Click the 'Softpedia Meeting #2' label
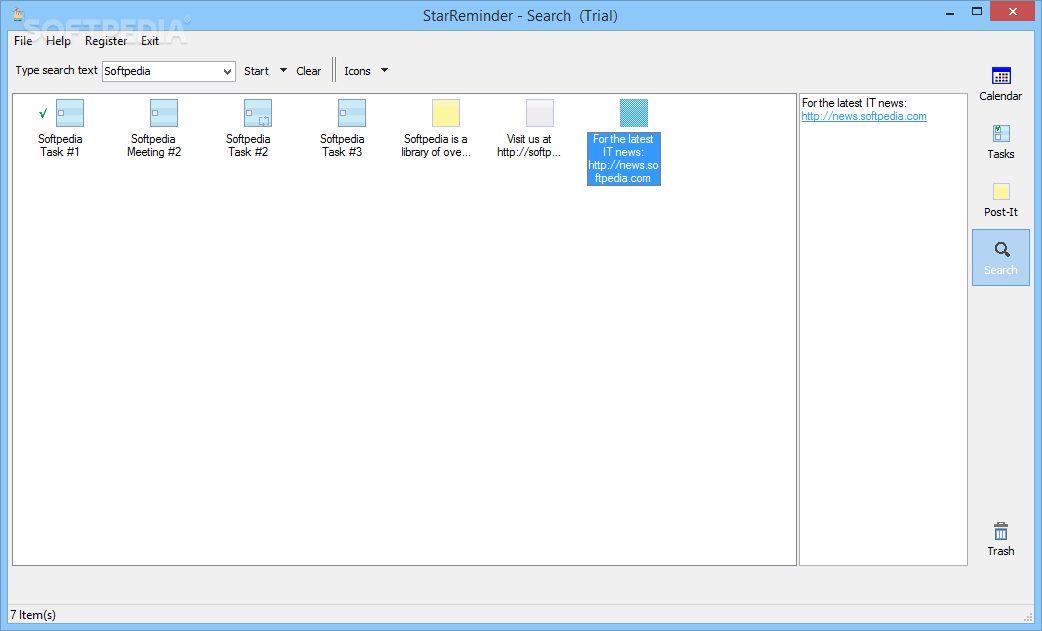This screenshot has width=1042, height=631. [154, 145]
